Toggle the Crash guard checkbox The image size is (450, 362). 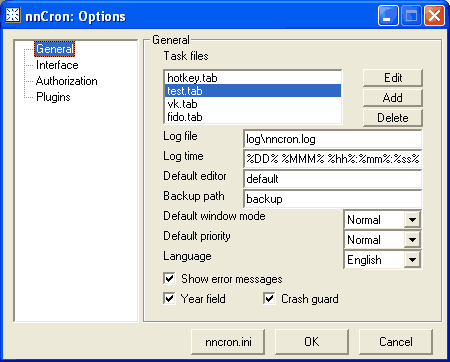pyautogui.click(x=269, y=298)
